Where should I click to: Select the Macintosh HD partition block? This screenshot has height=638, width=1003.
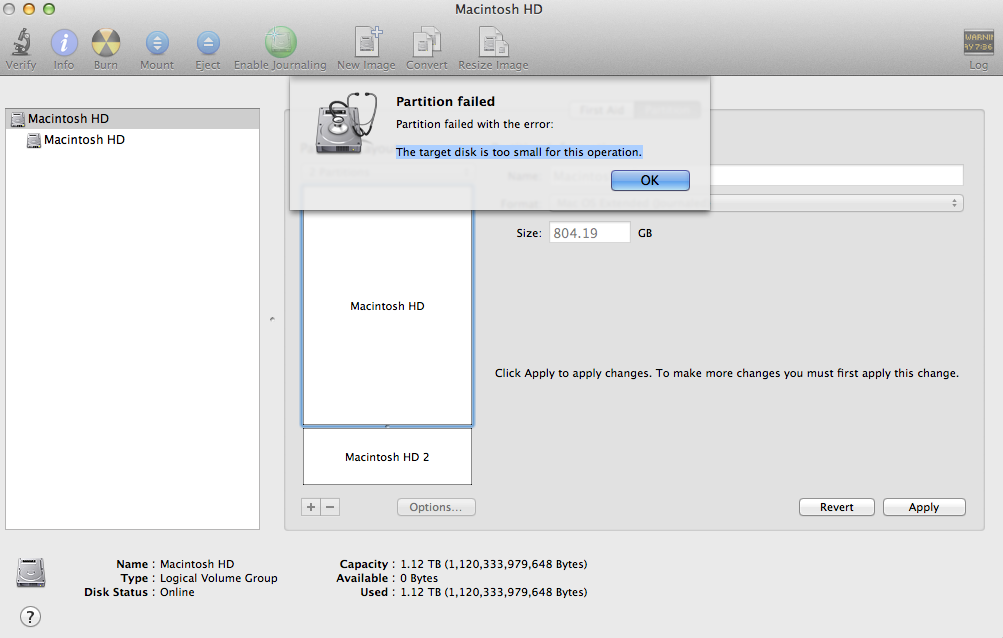387,306
